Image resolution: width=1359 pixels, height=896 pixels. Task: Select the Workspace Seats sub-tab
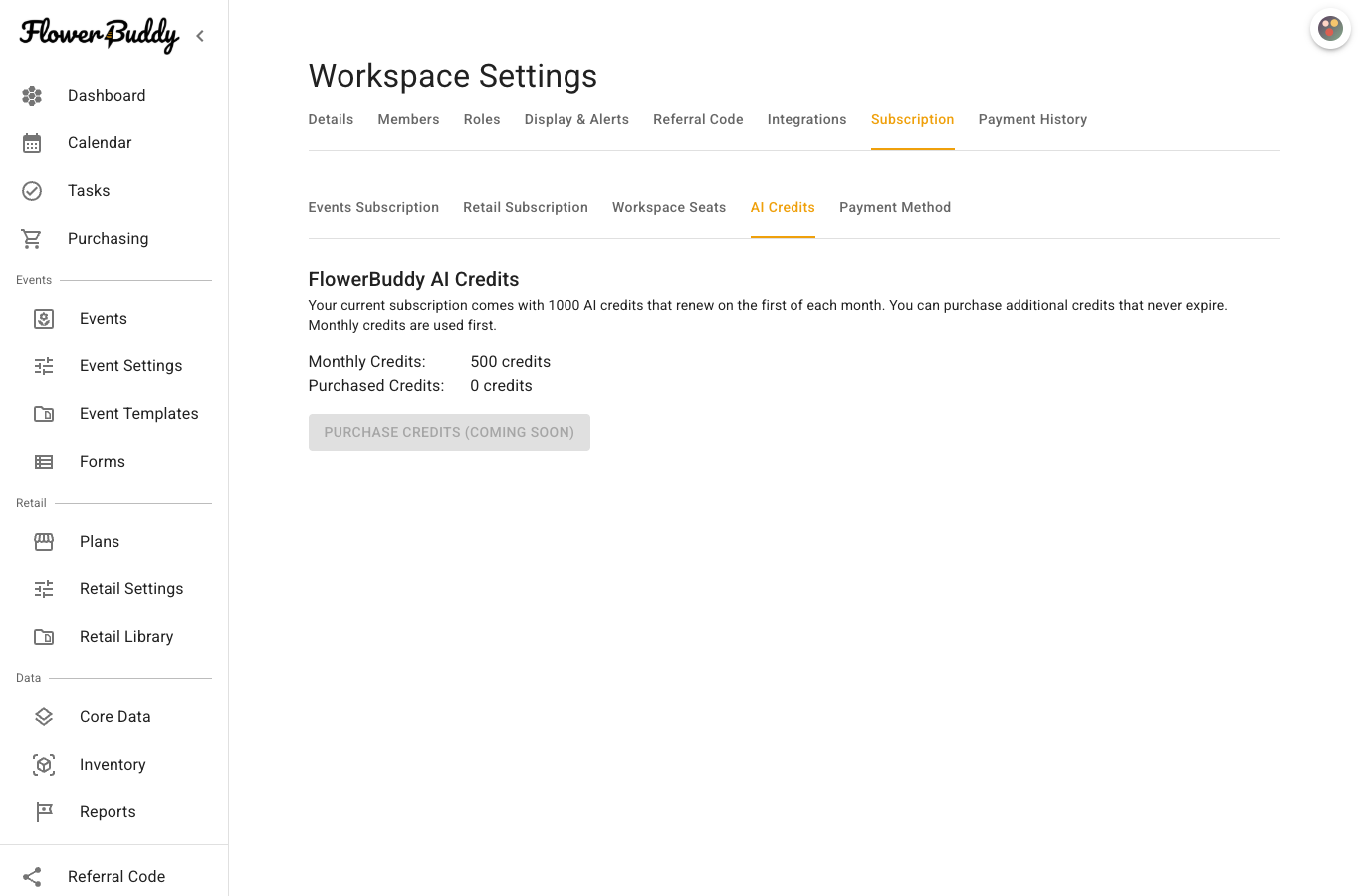tap(669, 208)
